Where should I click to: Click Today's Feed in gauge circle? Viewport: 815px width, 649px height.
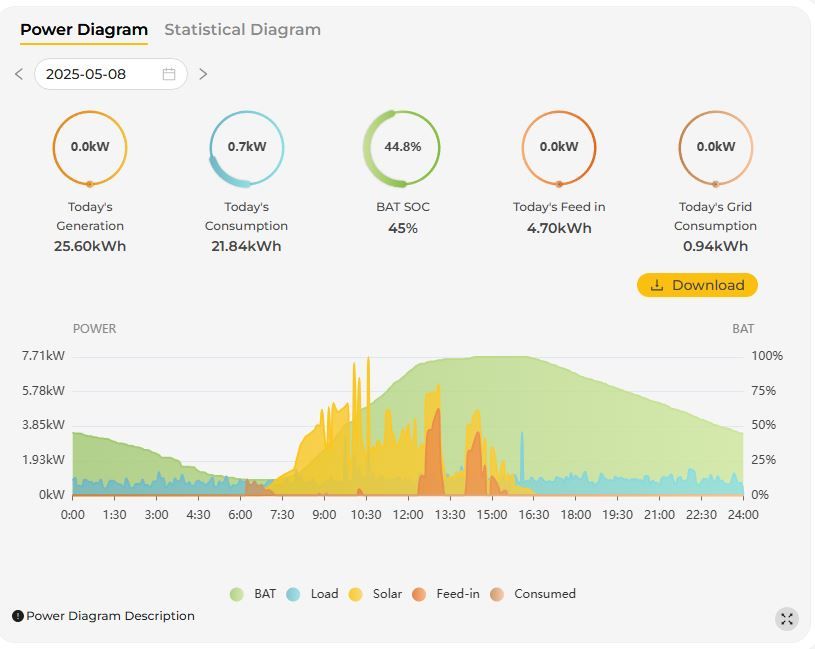(x=559, y=147)
